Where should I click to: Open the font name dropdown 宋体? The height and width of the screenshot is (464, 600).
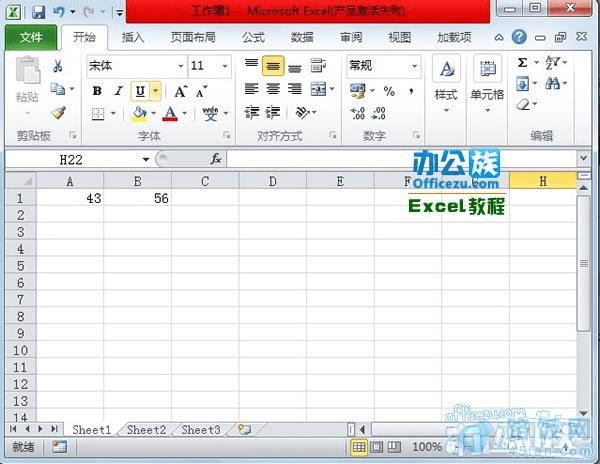coord(181,66)
